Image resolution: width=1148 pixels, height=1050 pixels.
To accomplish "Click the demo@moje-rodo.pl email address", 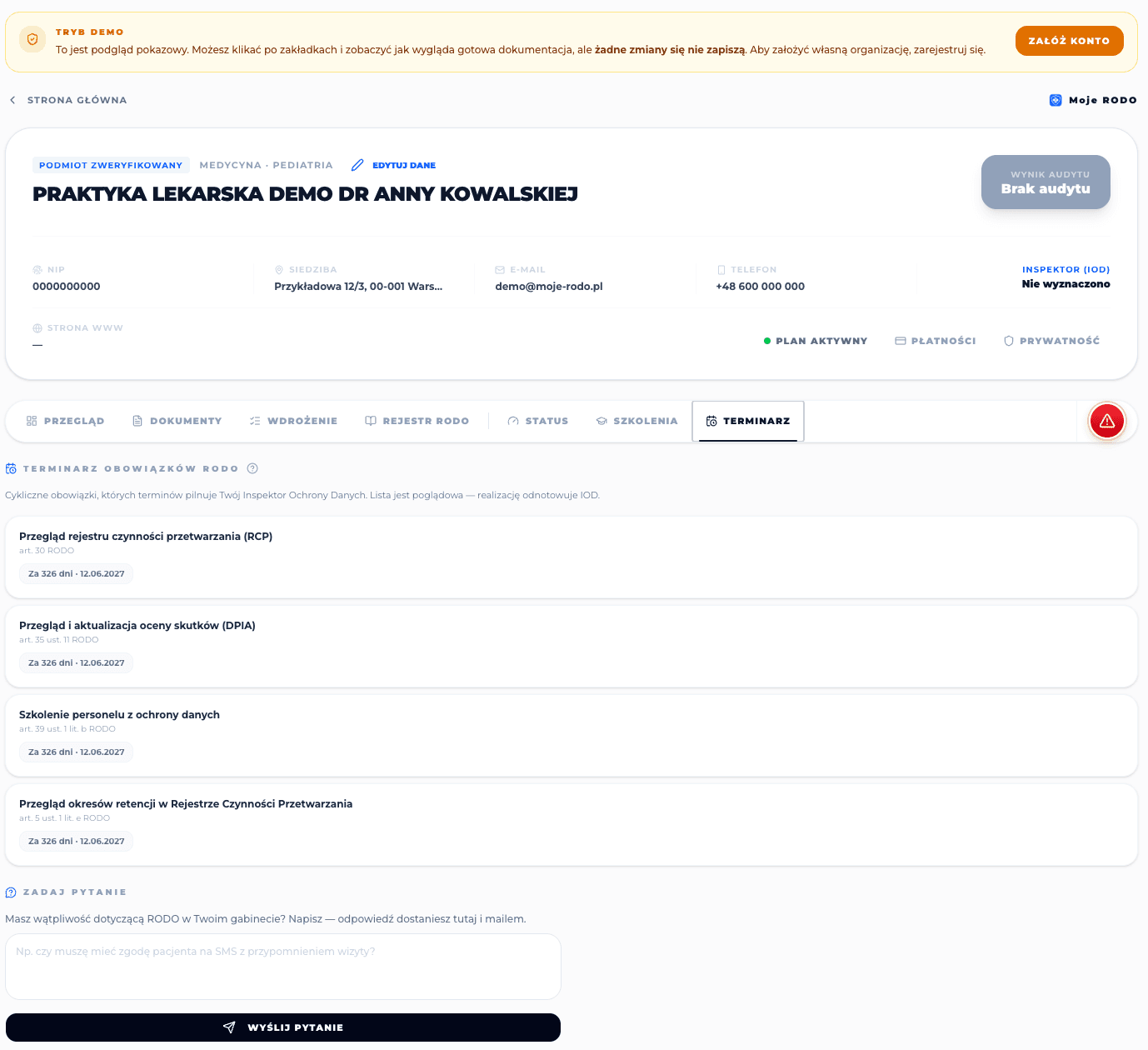I will (x=549, y=286).
